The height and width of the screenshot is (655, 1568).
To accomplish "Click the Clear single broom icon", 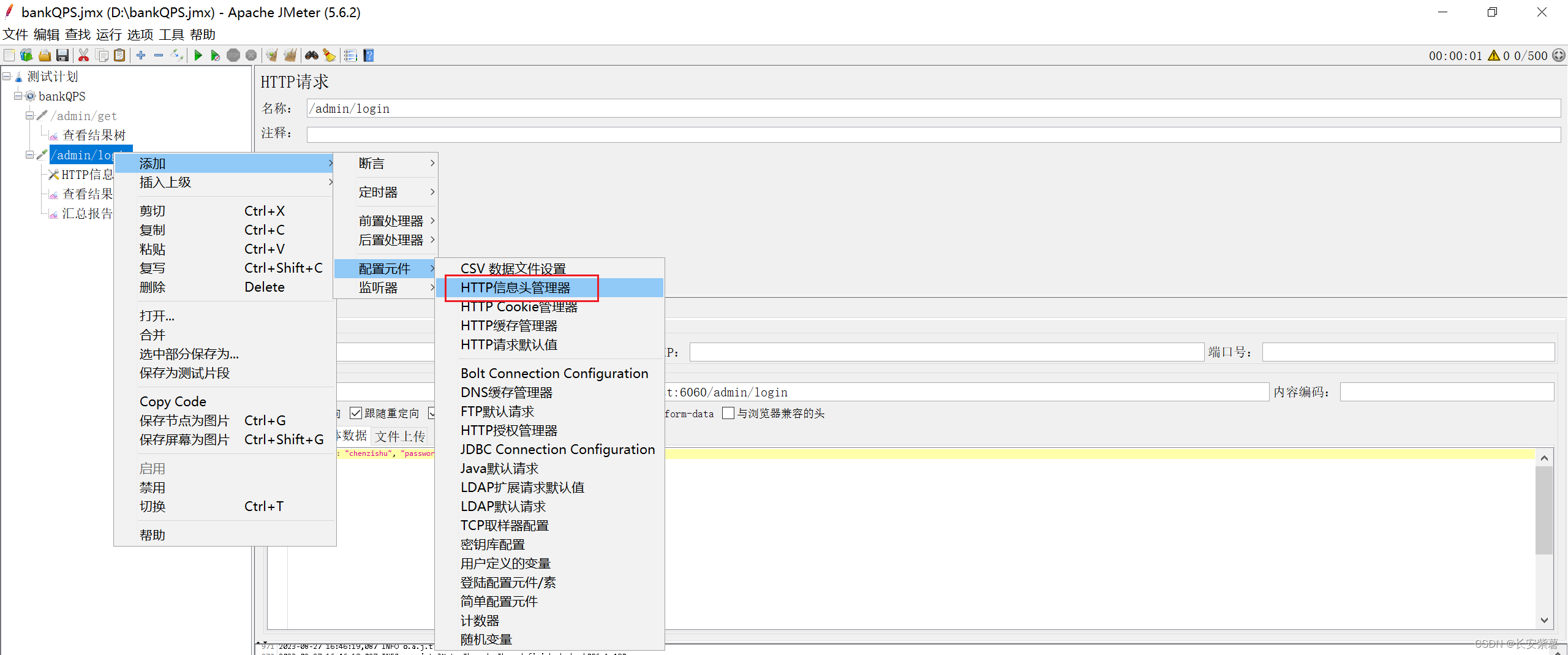I will [x=272, y=56].
